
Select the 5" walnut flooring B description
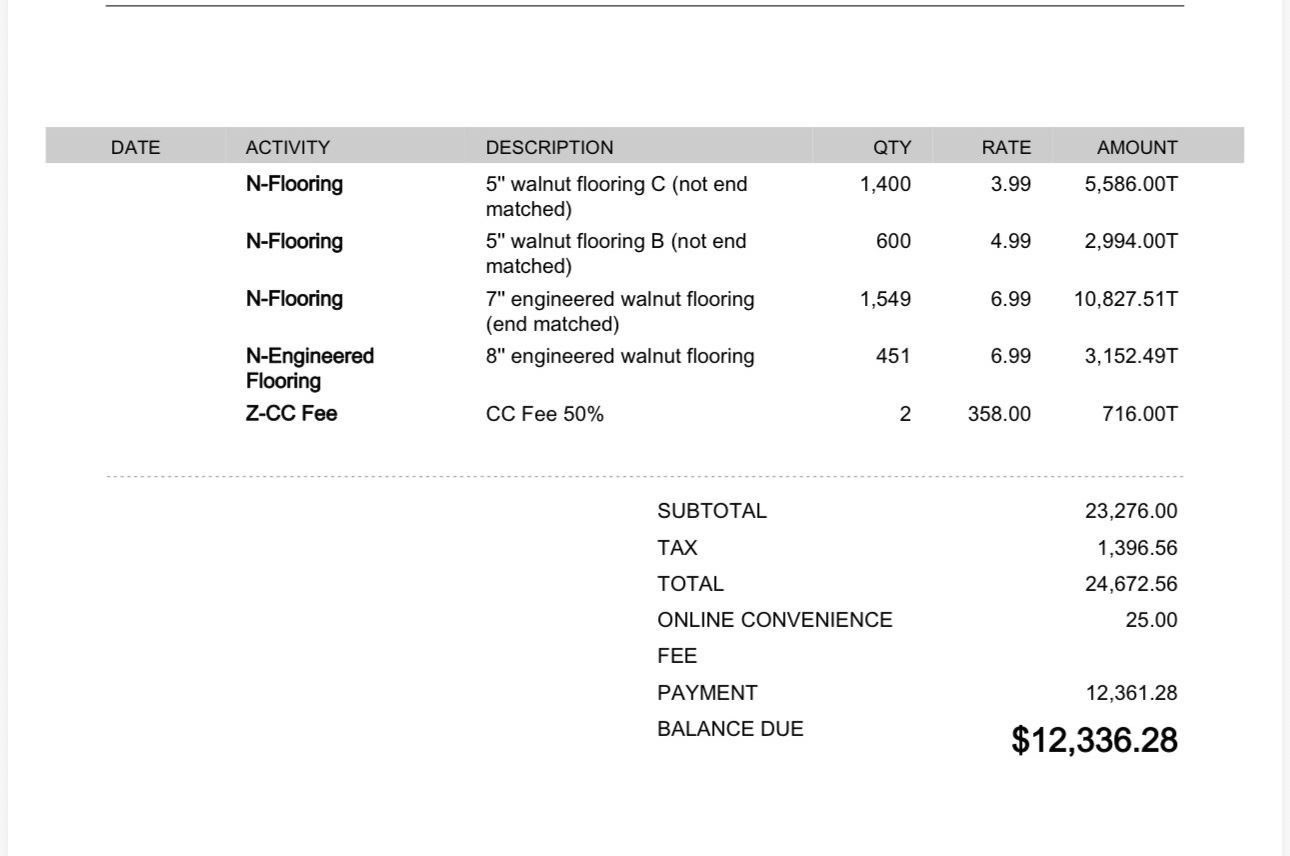(x=616, y=254)
